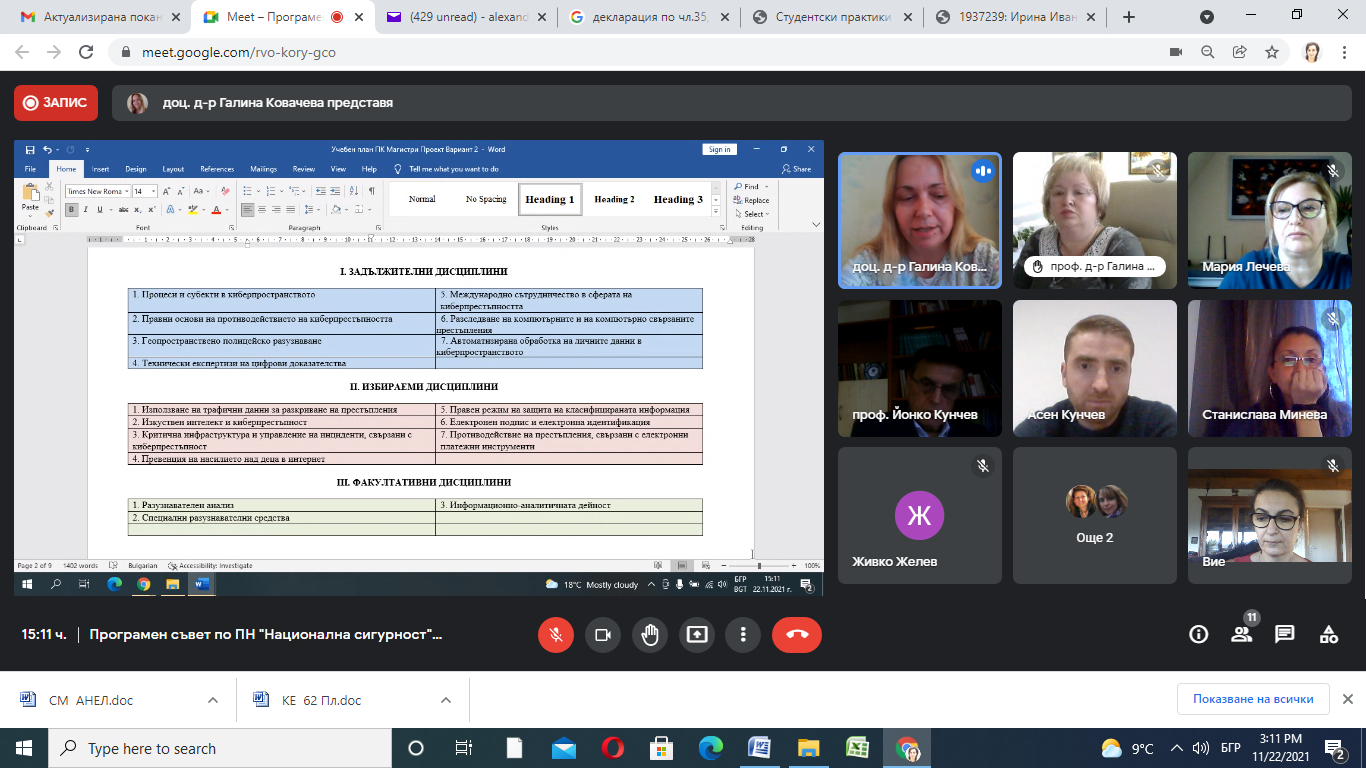Select Мария Лечева video tile
1366x768 pixels.
coord(1270,220)
